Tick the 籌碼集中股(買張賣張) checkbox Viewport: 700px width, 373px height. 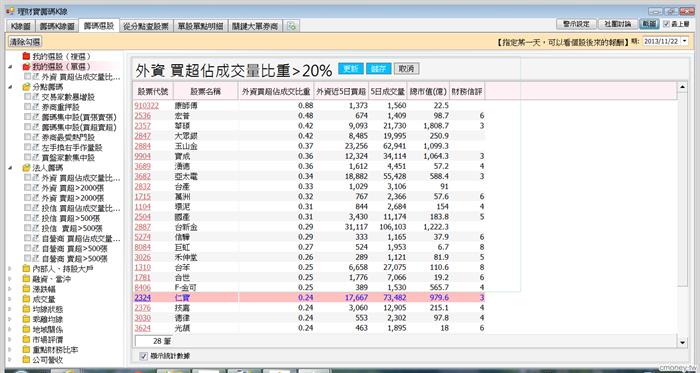pyautogui.click(x=28, y=117)
